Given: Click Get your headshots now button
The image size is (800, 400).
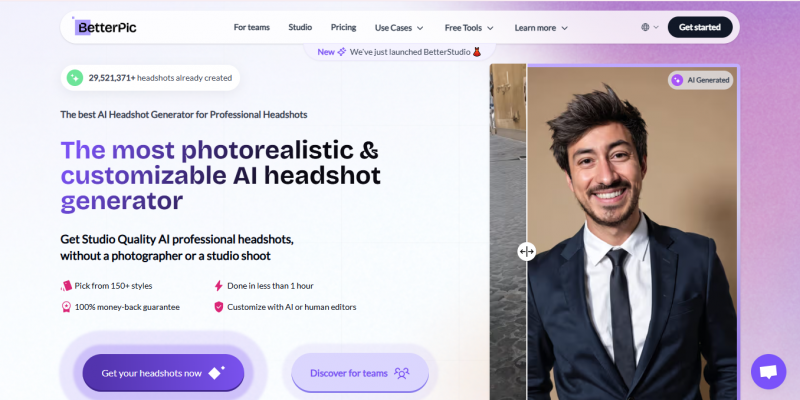Looking at the screenshot, I should tap(163, 373).
